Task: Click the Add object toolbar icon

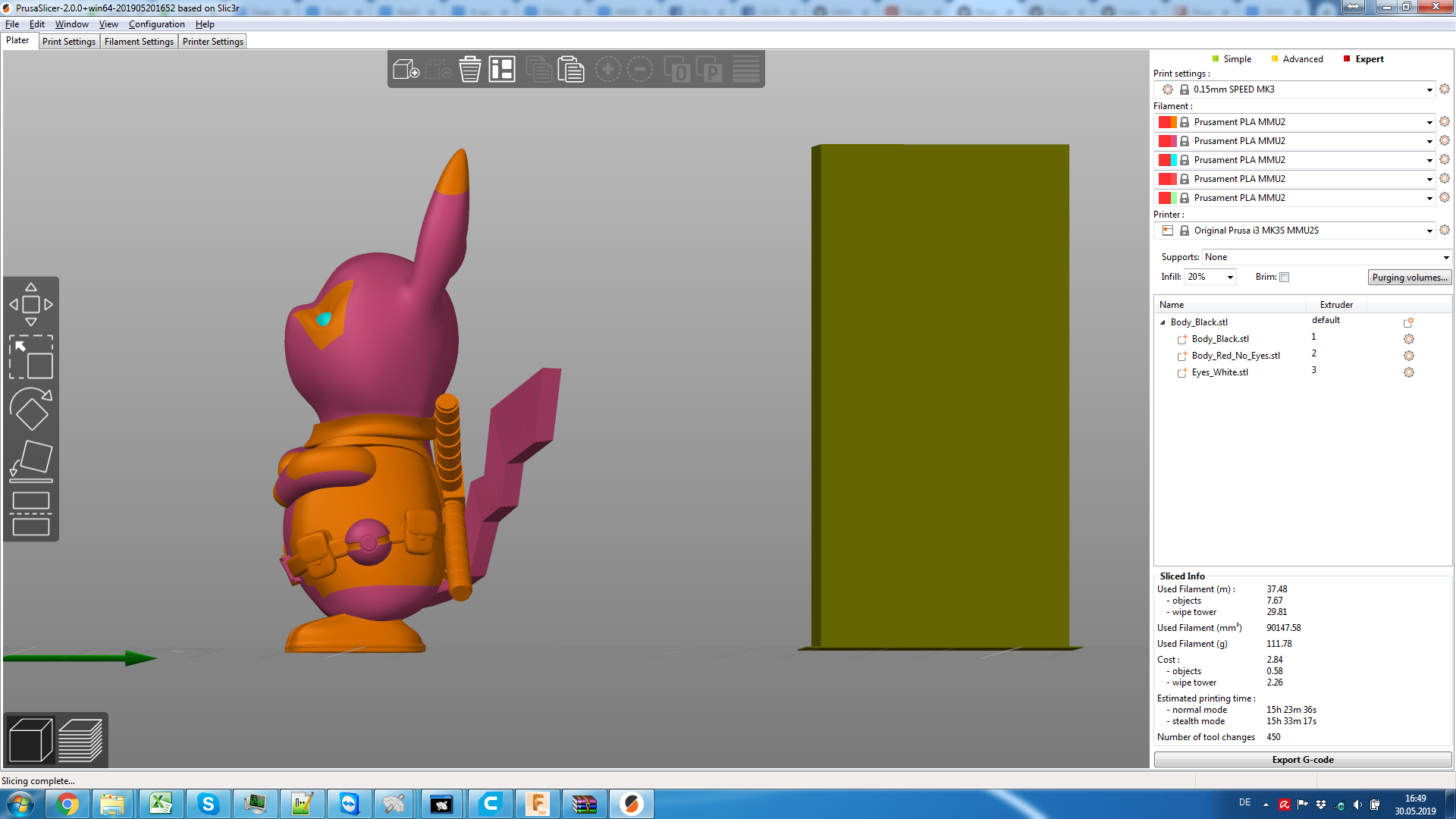Action: tap(406, 70)
